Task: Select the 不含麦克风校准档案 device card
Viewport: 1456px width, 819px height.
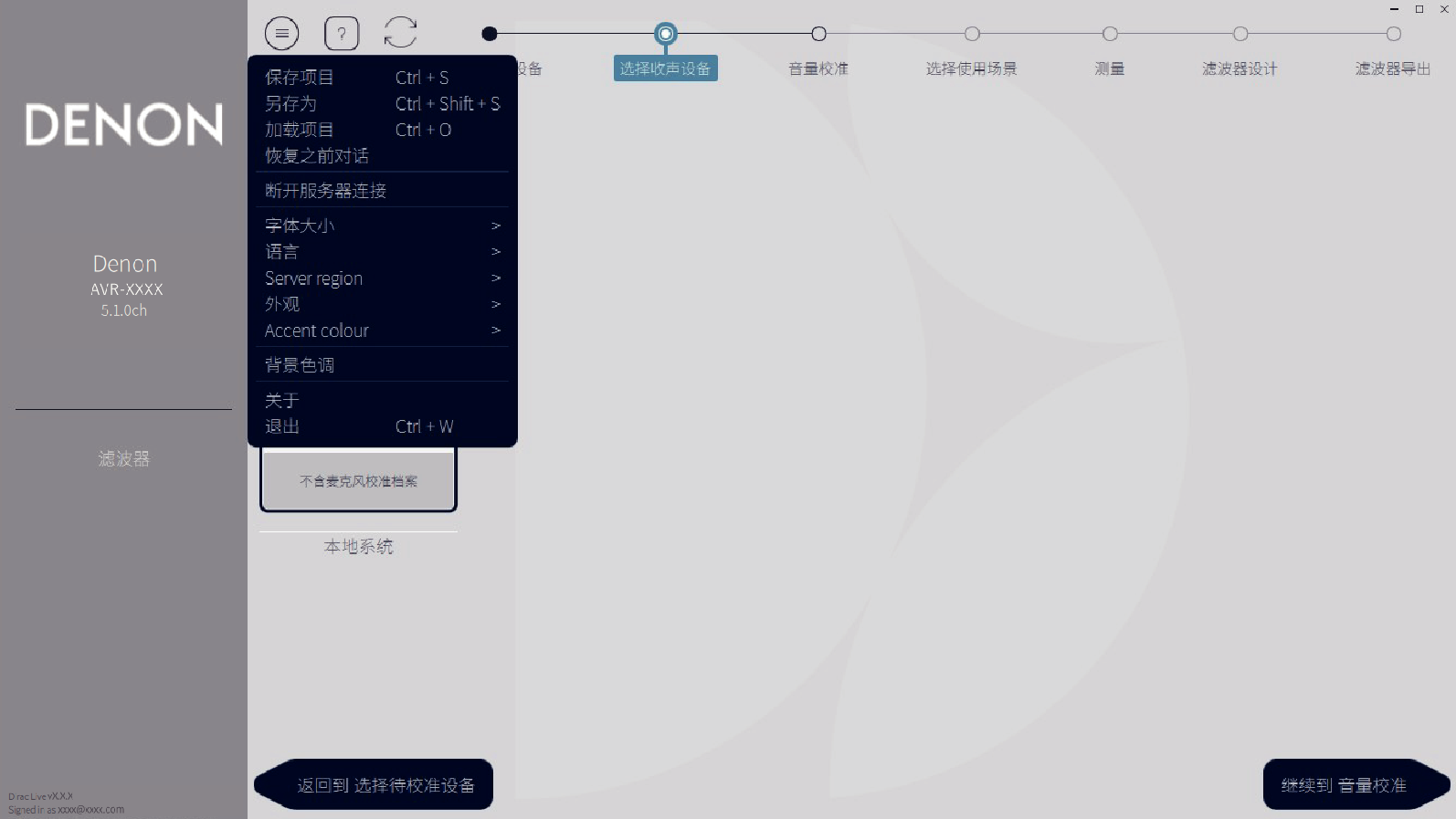Action: 358,481
